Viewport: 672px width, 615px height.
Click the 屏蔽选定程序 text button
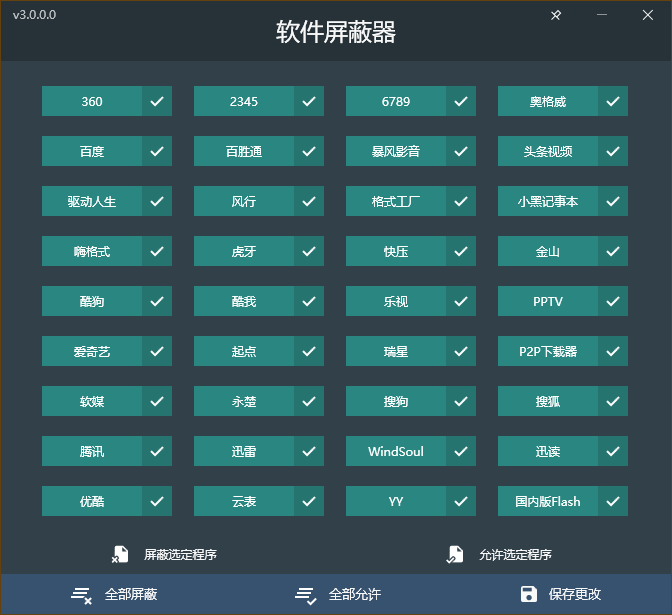coord(180,555)
